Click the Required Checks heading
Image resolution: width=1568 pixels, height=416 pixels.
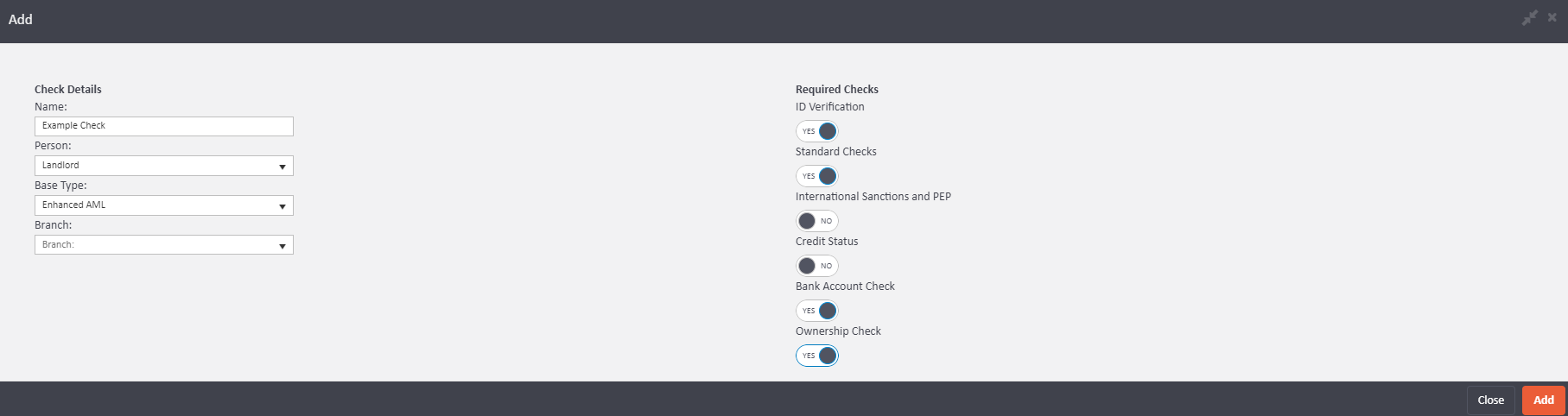click(x=836, y=89)
